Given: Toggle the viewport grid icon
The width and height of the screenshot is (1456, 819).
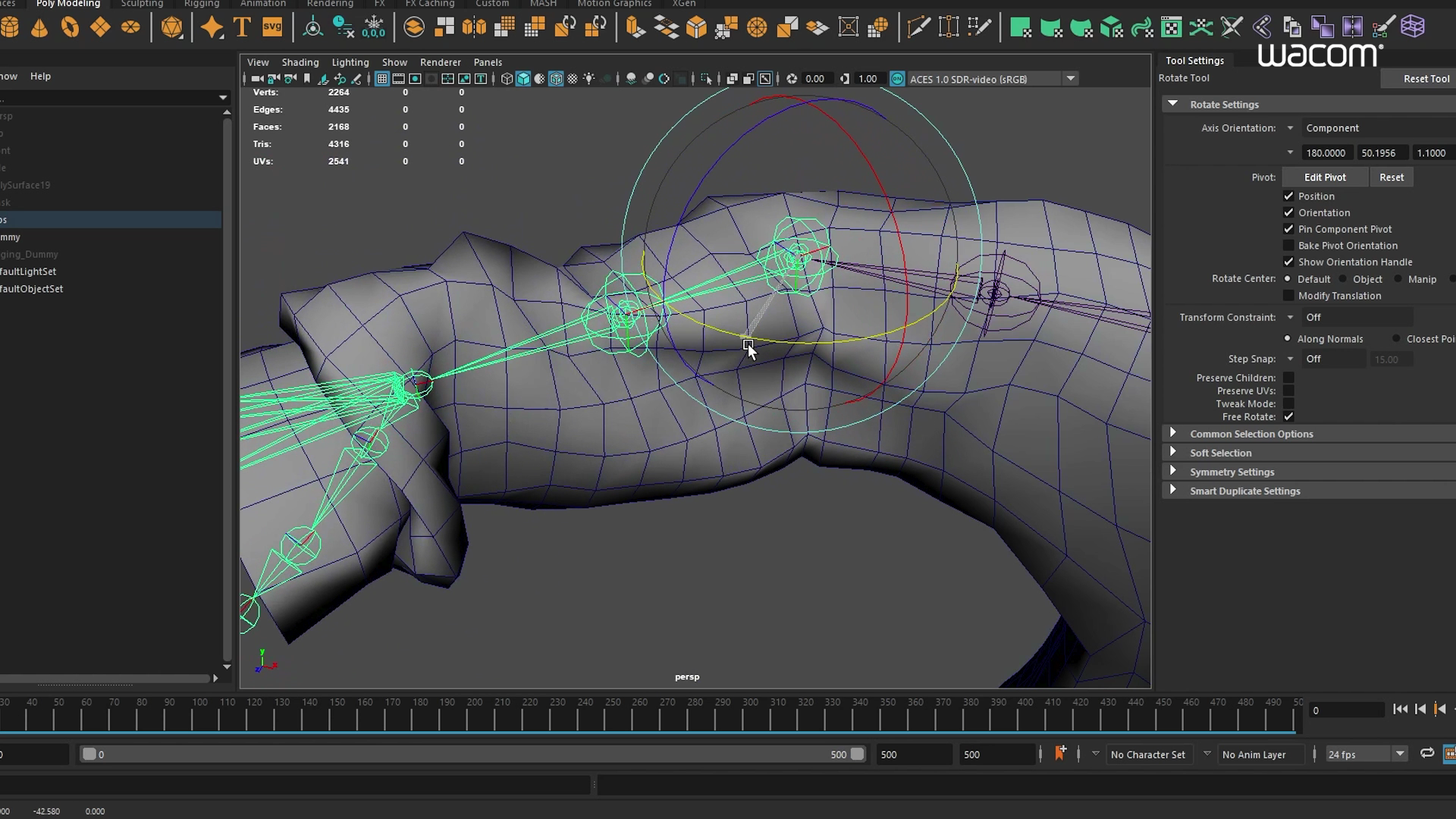Looking at the screenshot, I should [x=382, y=79].
